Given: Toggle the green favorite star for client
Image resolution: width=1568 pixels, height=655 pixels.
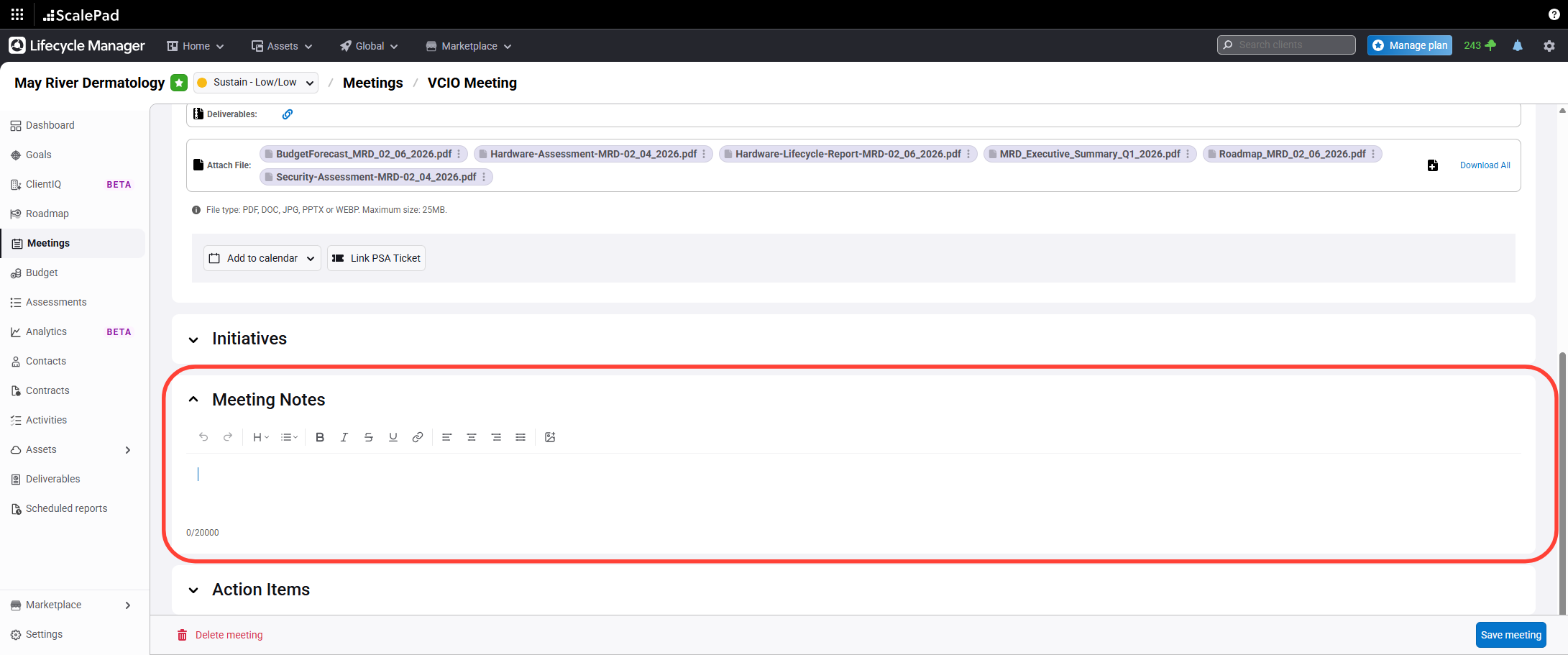Looking at the screenshot, I should (x=179, y=83).
